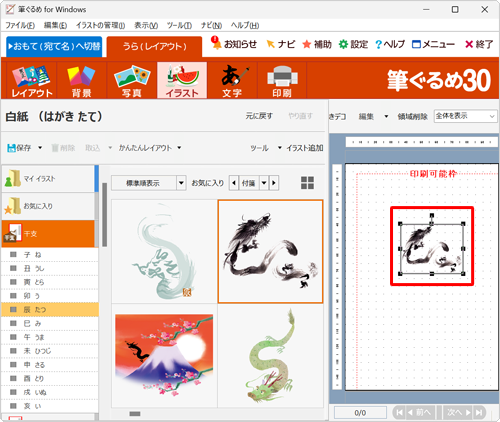500x422 pixels.
Task: Open the イラストの管理 menu
Action: coord(100,25)
